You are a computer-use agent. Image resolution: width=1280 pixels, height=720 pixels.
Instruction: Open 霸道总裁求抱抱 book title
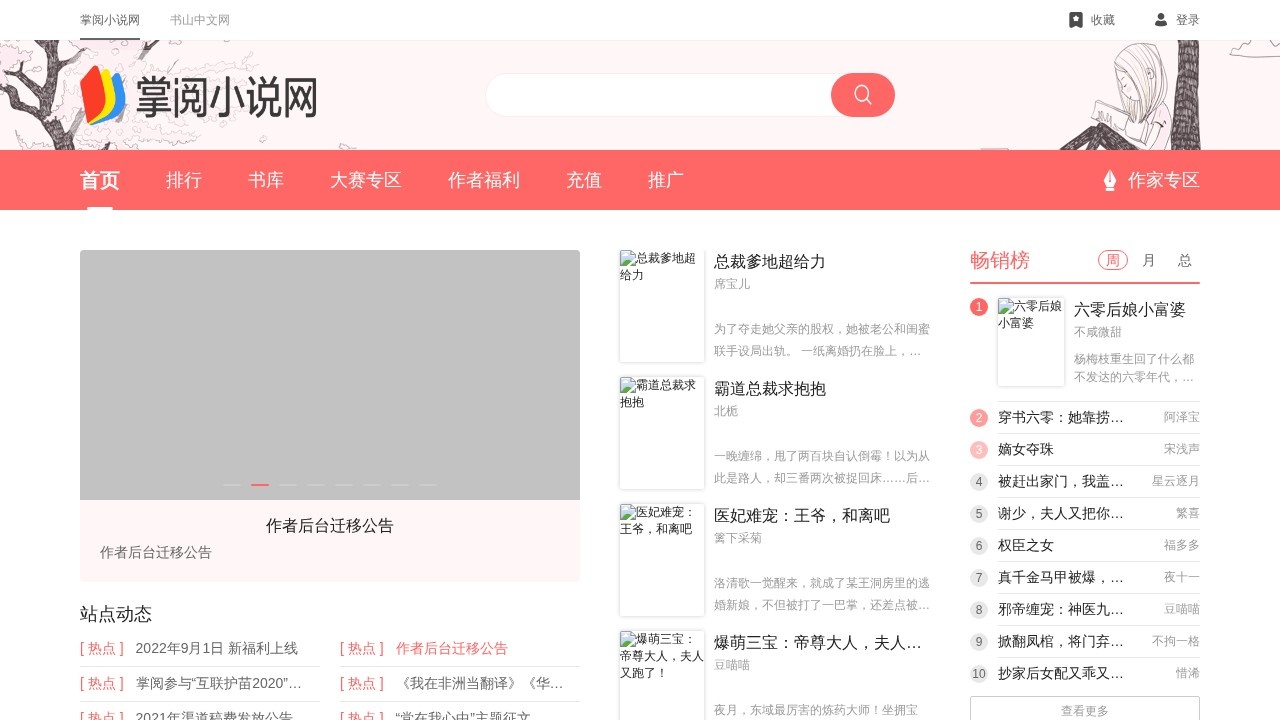tap(770, 389)
